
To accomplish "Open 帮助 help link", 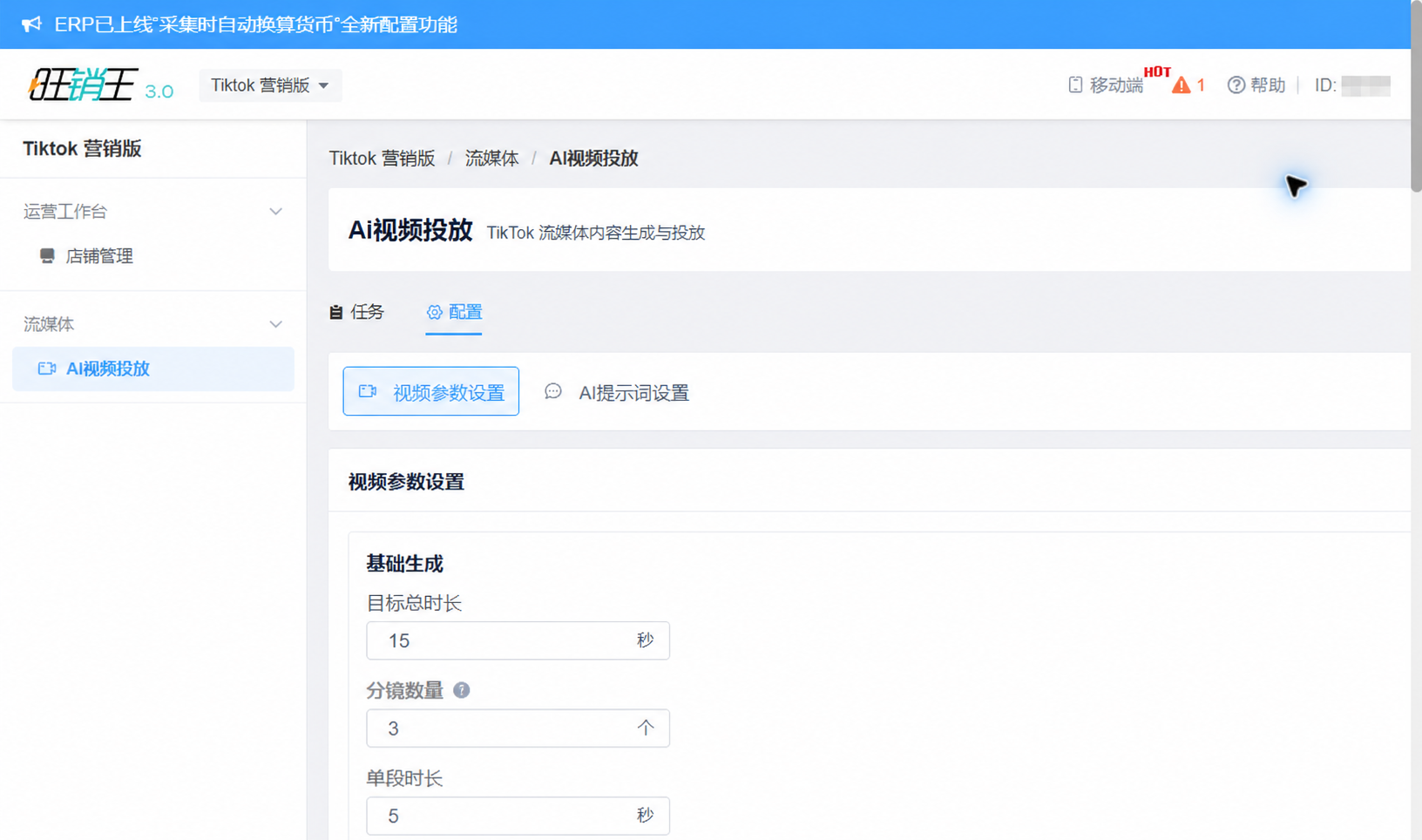I will pos(1268,85).
